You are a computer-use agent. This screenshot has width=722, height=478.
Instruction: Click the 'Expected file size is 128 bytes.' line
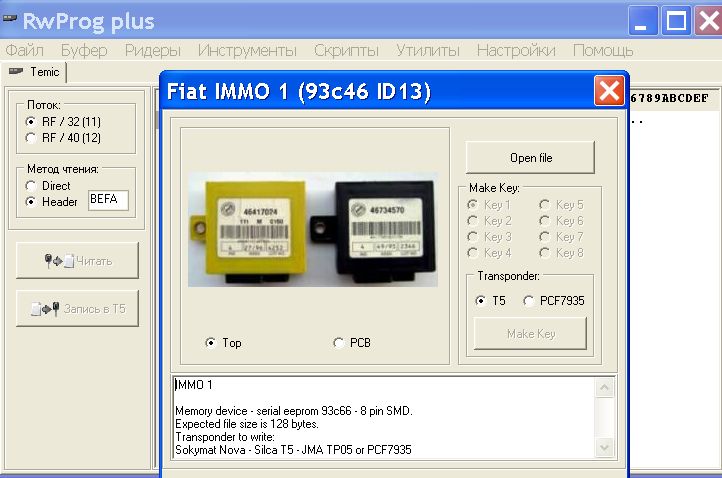pyautogui.click(x=247, y=424)
